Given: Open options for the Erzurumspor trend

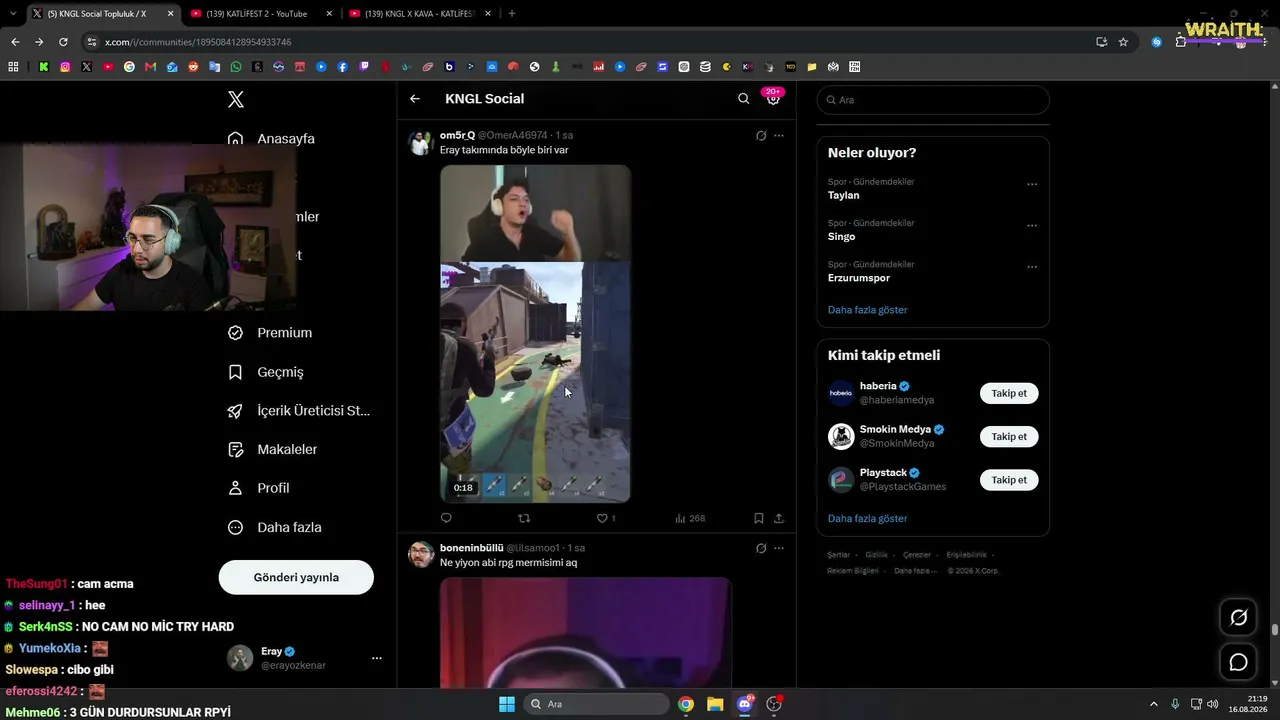Looking at the screenshot, I should pyautogui.click(x=1032, y=267).
